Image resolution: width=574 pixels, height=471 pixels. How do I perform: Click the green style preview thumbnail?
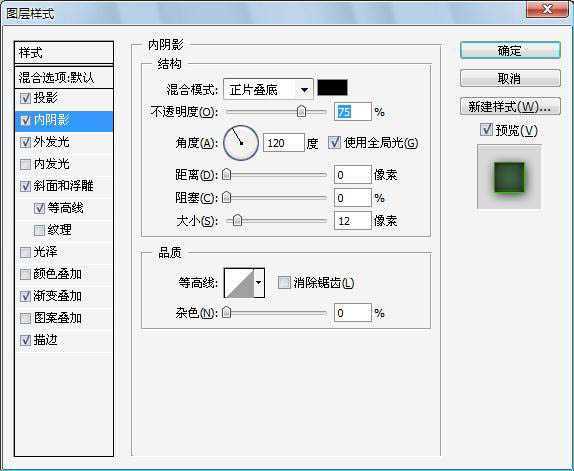(x=509, y=176)
